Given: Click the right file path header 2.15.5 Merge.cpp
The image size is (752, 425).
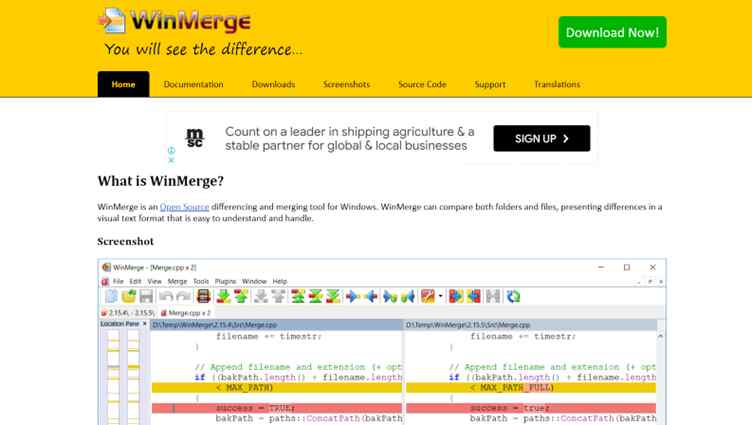Looking at the screenshot, I should tap(531, 325).
